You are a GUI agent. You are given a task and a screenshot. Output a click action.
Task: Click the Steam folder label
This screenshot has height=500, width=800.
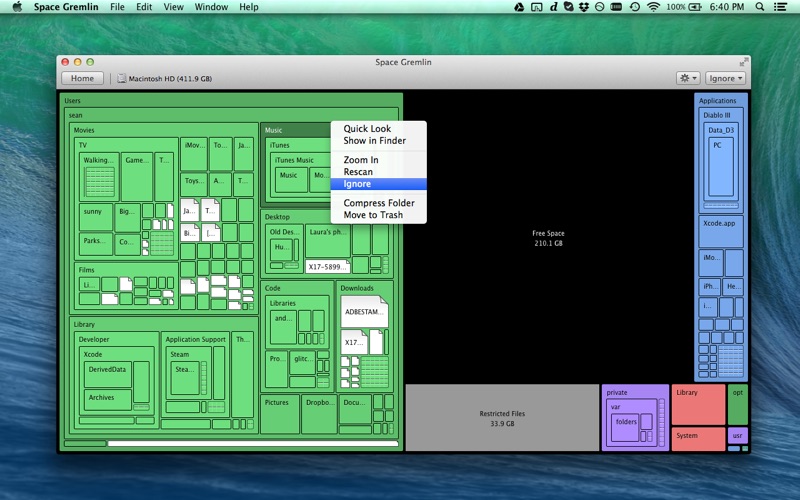(180, 354)
